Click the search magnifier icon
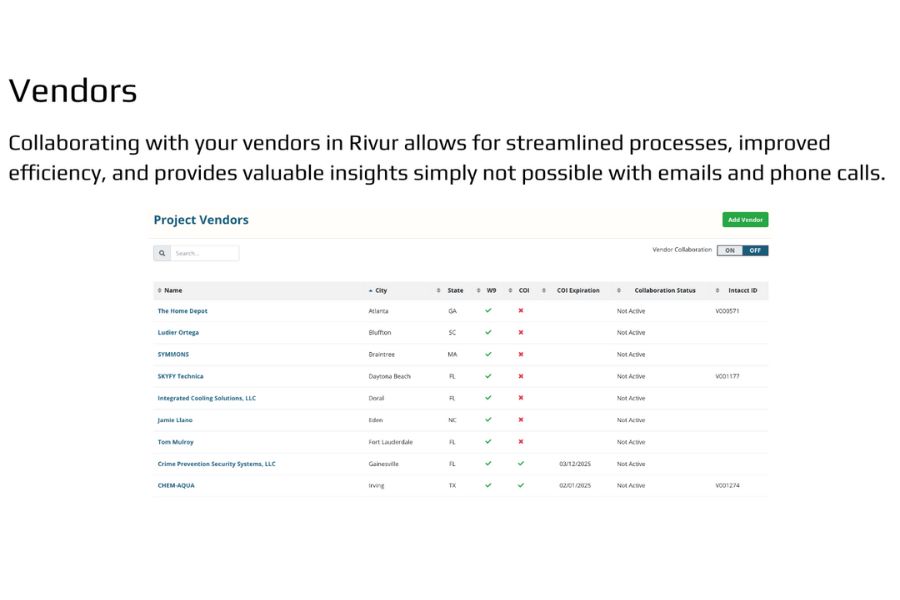 161,253
